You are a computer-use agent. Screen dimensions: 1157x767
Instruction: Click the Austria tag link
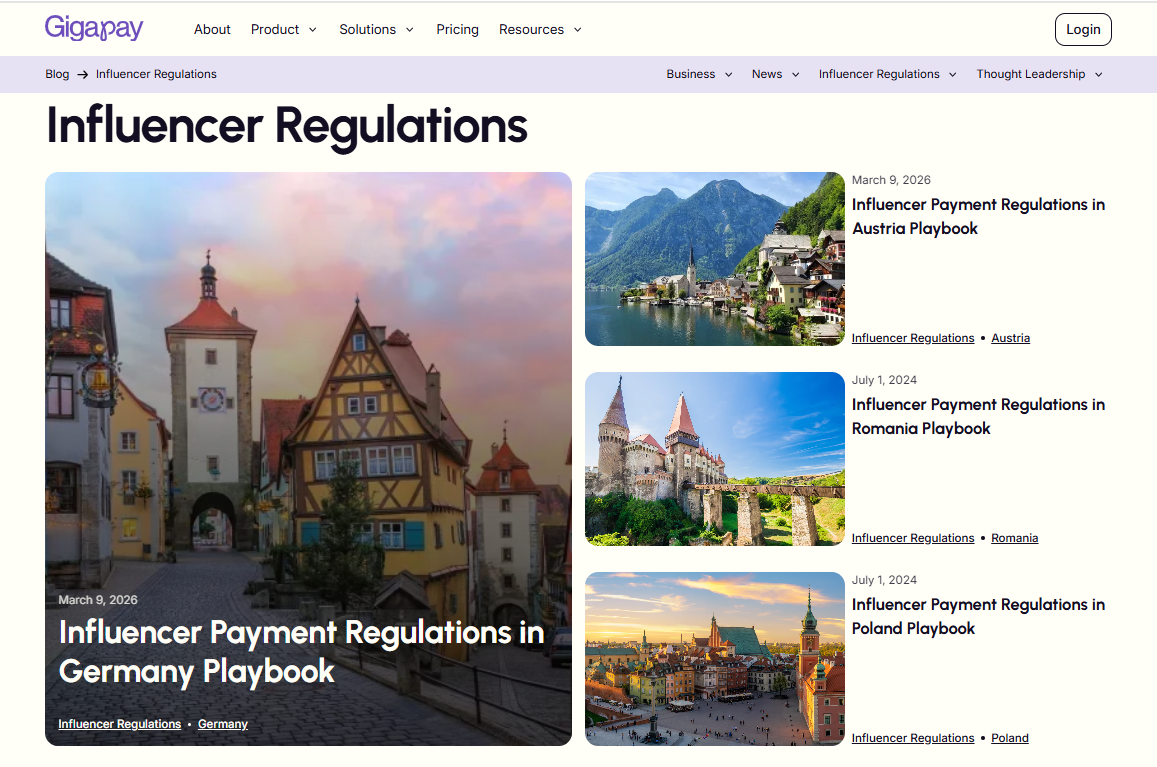pos(1010,338)
